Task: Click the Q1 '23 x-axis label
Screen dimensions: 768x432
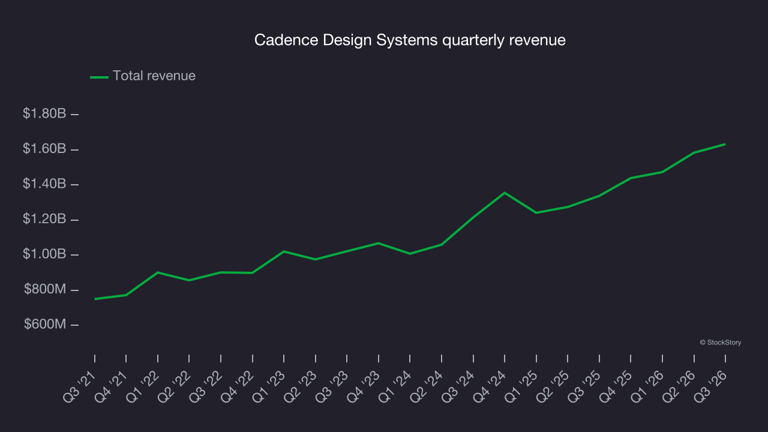Action: pos(268,387)
